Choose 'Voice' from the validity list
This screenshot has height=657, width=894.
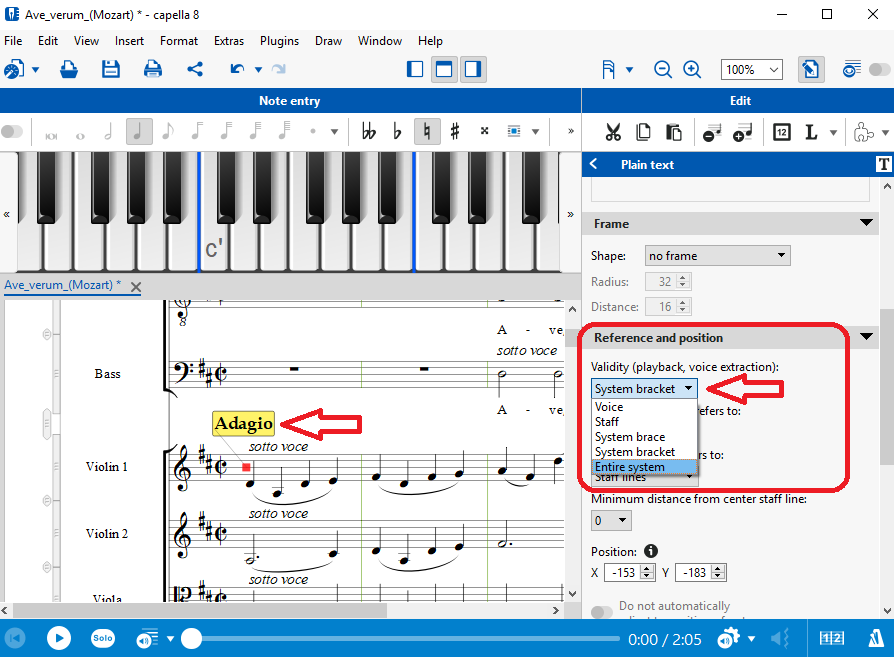pyautogui.click(x=644, y=407)
